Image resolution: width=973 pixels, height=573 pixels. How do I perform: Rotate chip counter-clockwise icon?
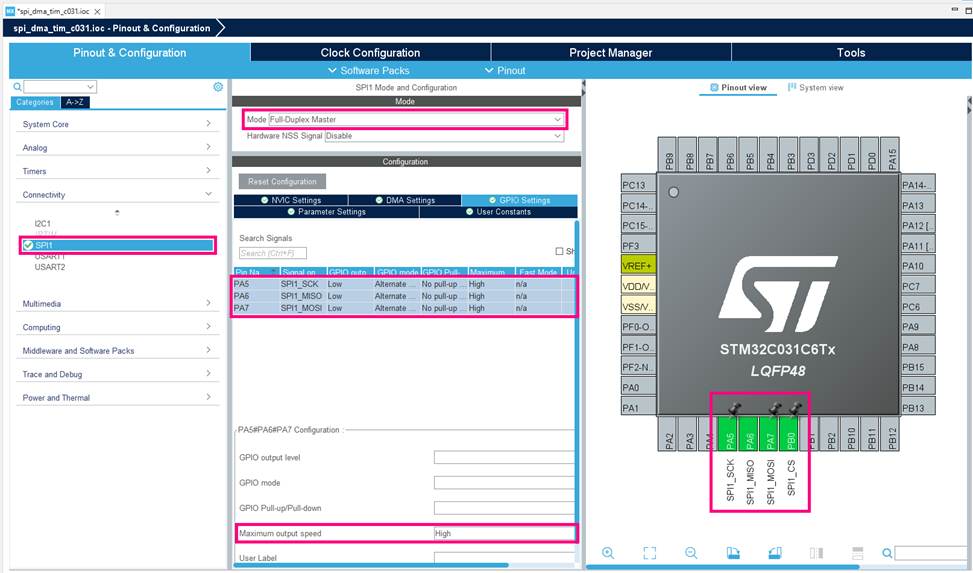click(x=774, y=553)
